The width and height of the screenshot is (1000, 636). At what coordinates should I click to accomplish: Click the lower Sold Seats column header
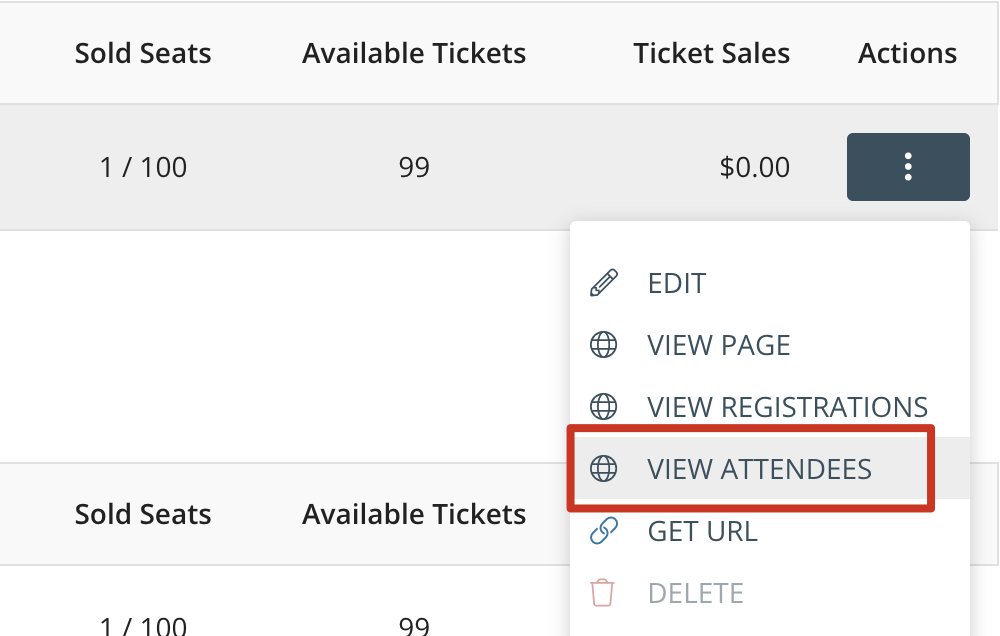coord(143,514)
